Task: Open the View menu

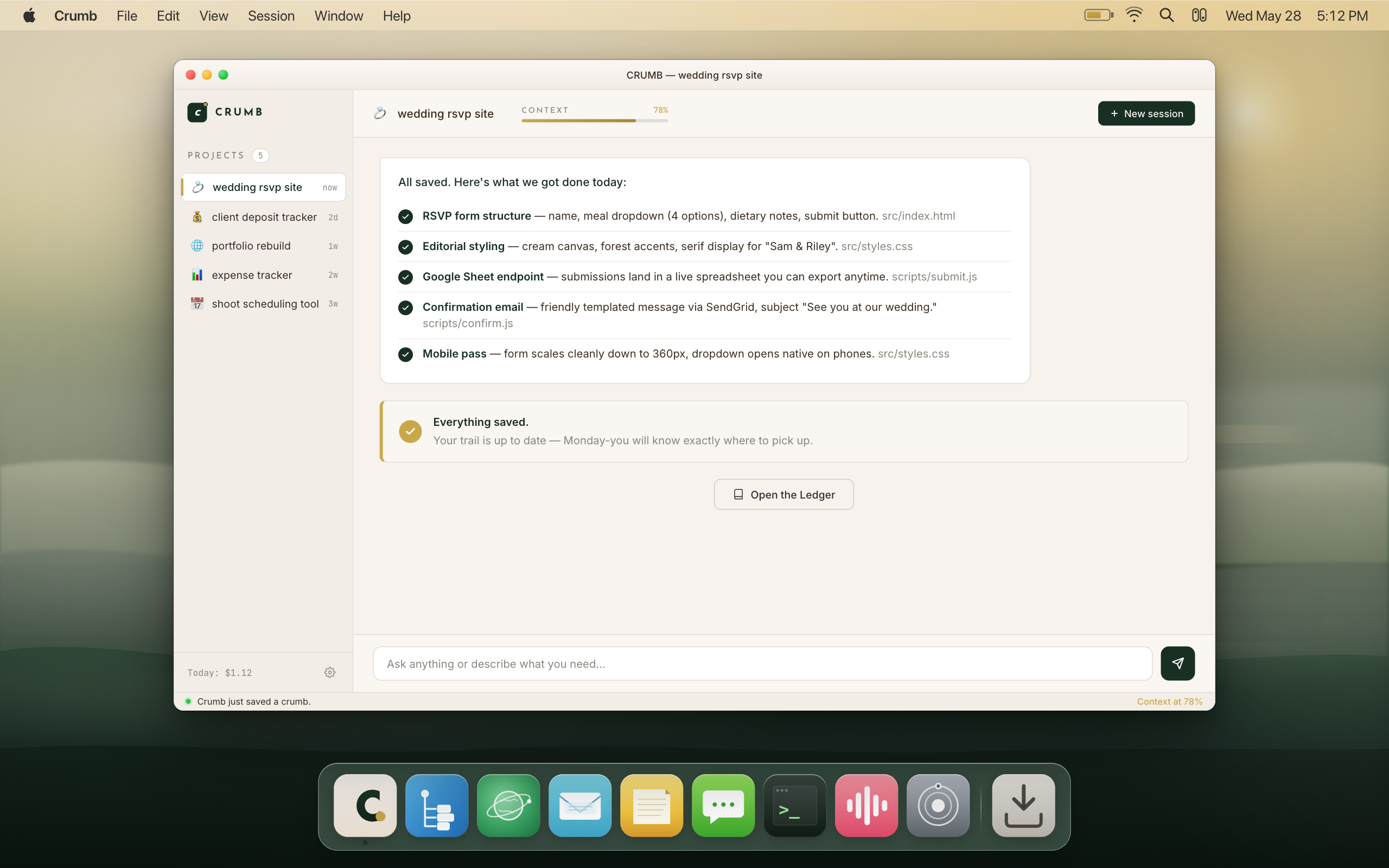Action: point(214,16)
